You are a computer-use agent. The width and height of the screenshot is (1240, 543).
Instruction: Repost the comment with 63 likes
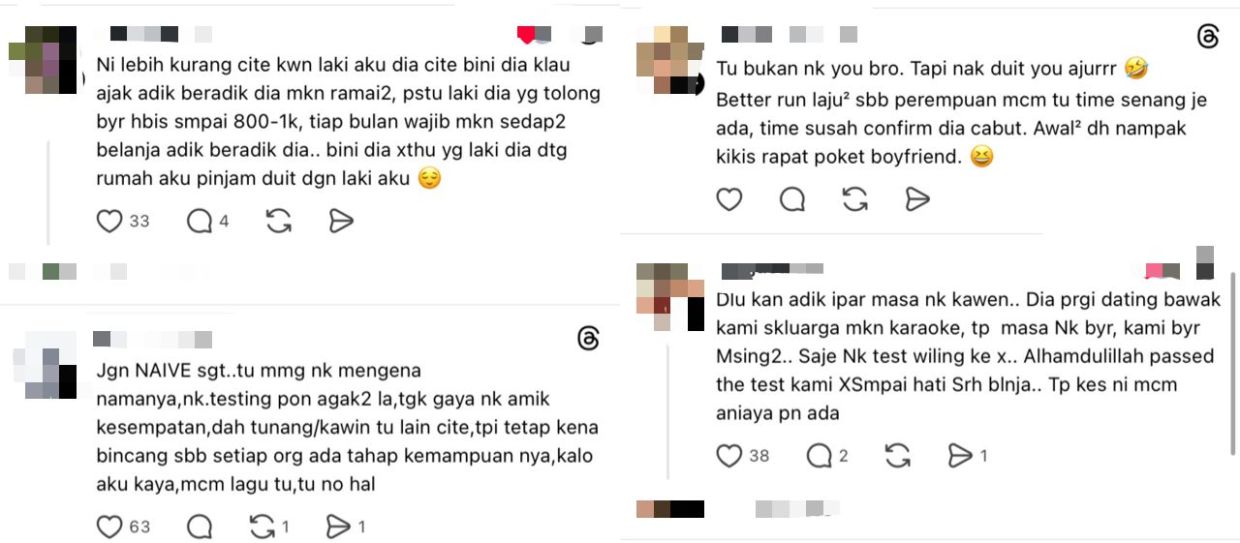pyautogui.click(x=262, y=526)
